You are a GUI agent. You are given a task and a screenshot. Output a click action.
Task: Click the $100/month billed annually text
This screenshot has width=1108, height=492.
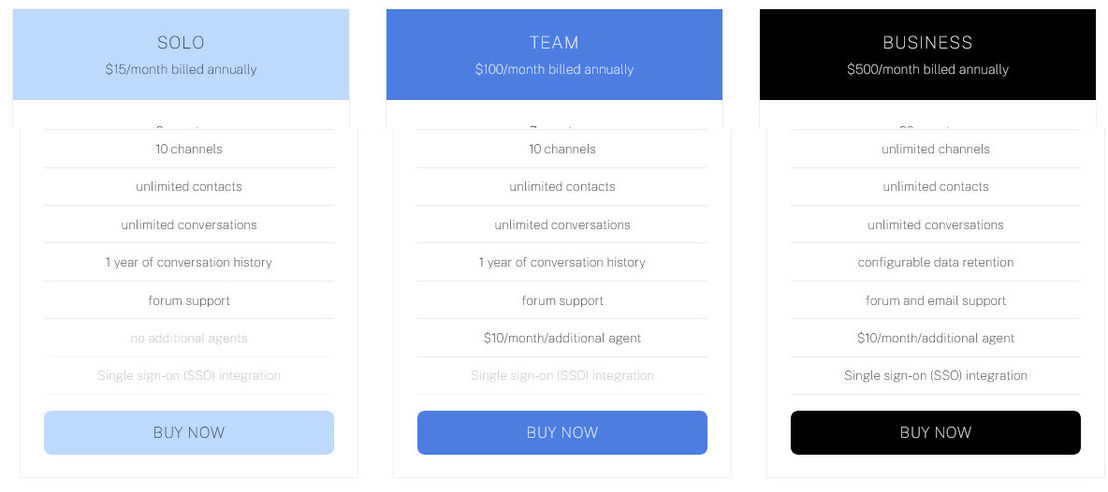tap(554, 69)
